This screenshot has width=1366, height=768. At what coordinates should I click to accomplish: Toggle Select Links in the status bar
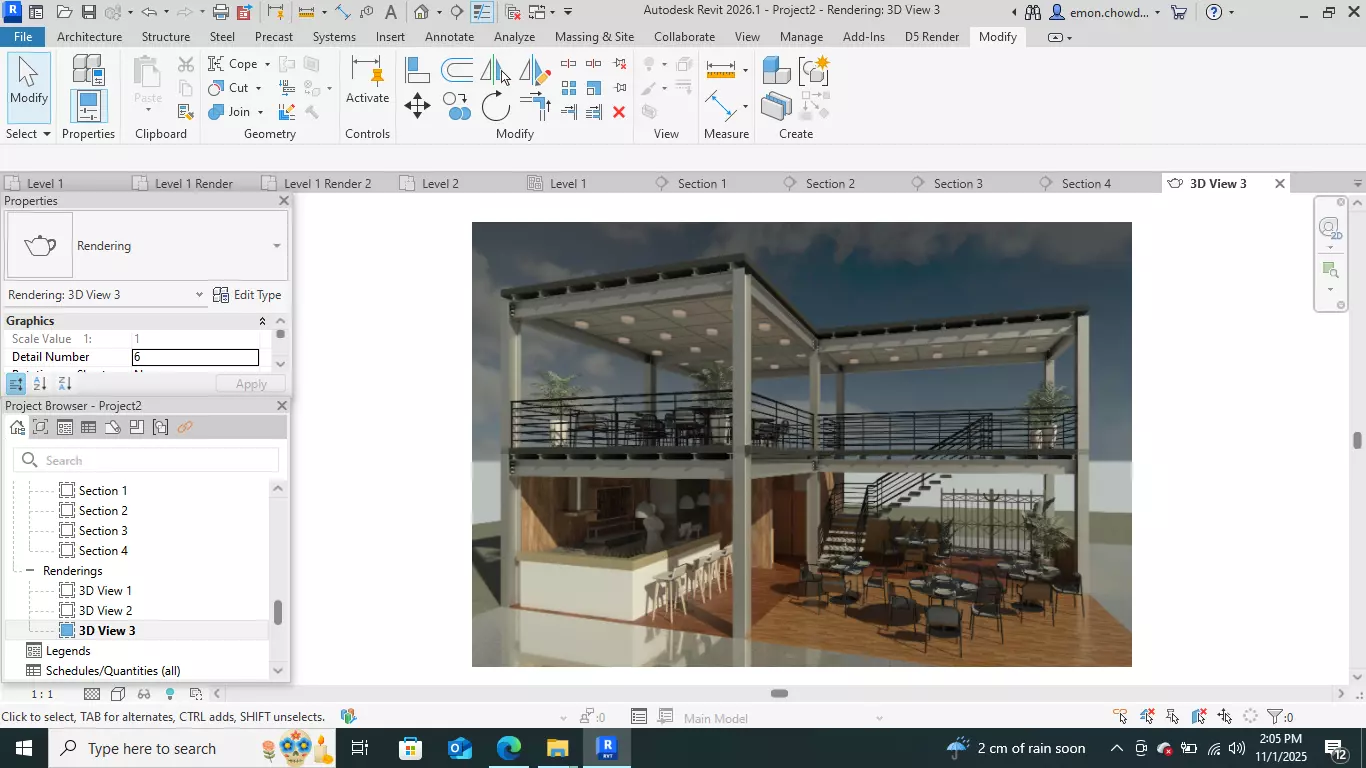pos(1121,717)
